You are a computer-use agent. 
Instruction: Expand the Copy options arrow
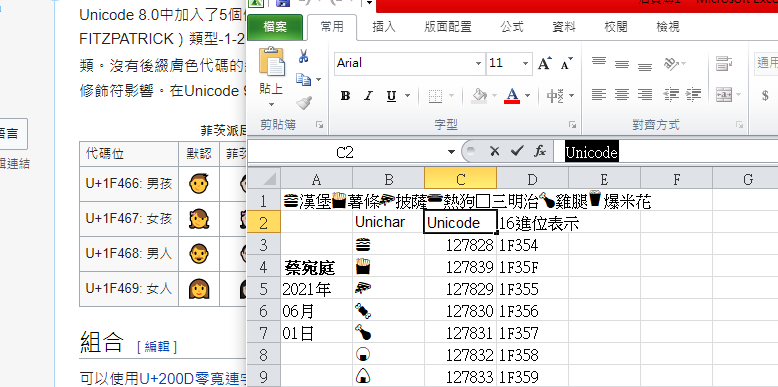(318, 79)
